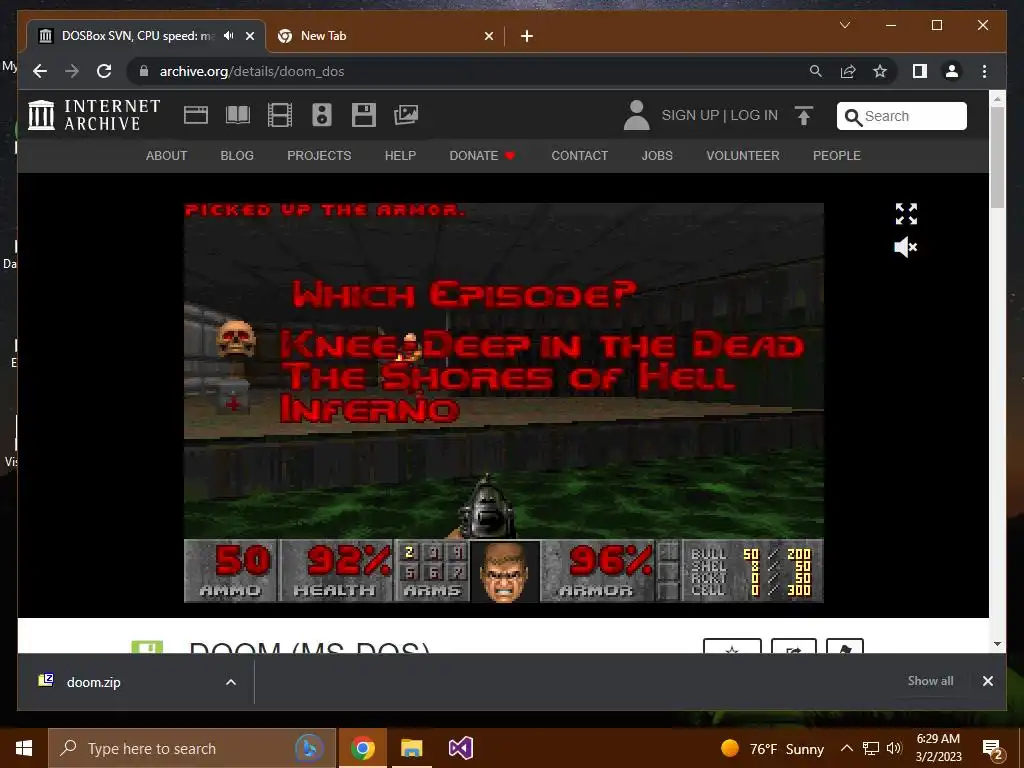Open the Audio (speaker) icon in Archive navbar
Viewport: 1024px width, 768px height.
click(322, 115)
